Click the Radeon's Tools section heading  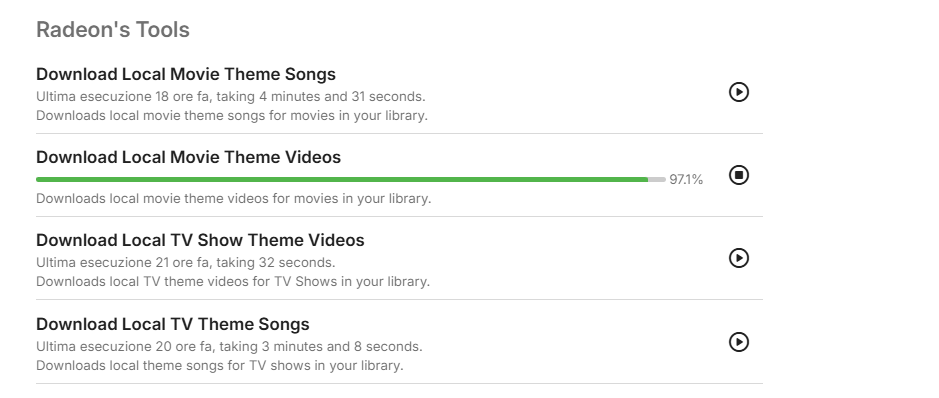click(x=113, y=29)
